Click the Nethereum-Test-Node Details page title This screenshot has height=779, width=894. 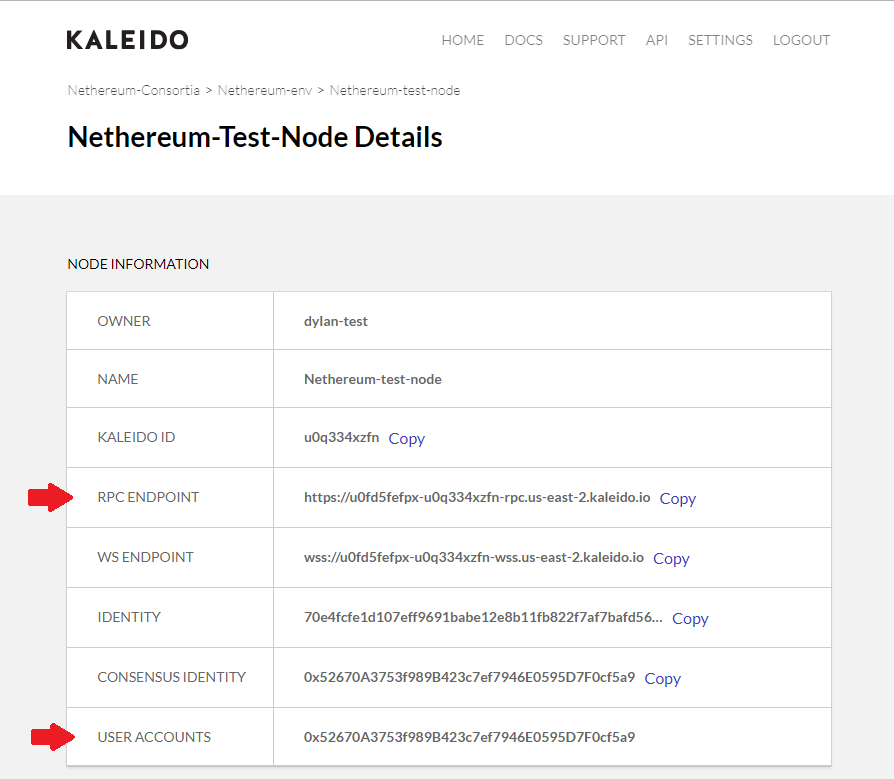255,137
